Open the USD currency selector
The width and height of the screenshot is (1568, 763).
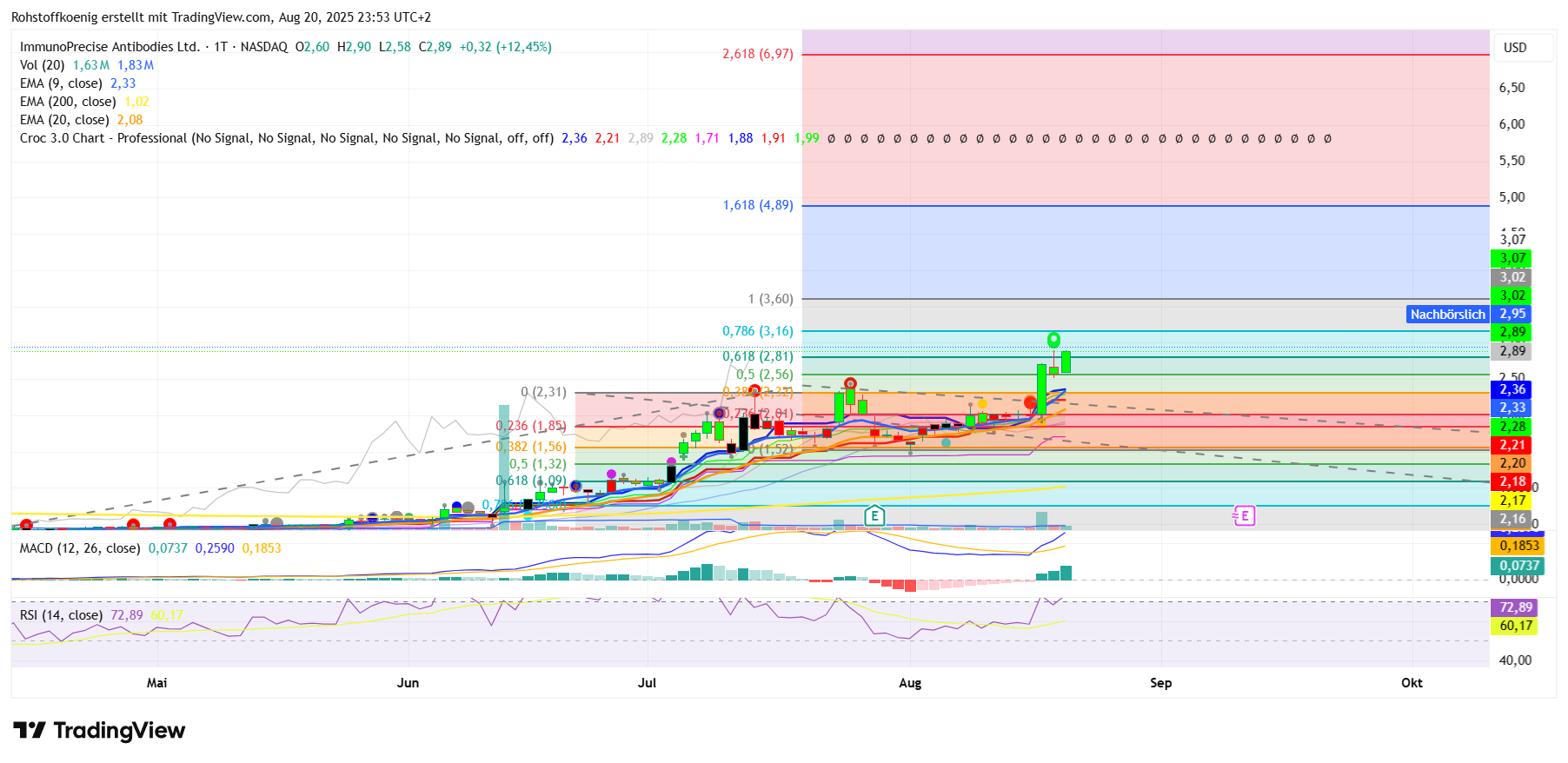[x=1515, y=48]
